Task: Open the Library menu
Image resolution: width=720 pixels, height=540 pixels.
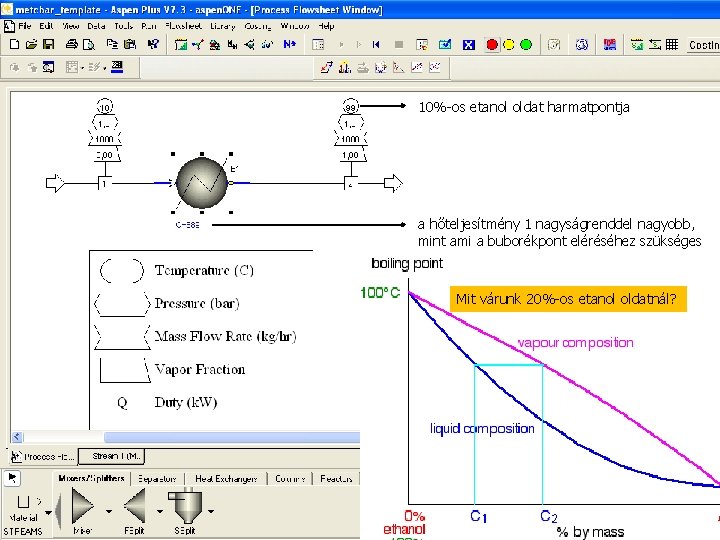Action: 223,26
